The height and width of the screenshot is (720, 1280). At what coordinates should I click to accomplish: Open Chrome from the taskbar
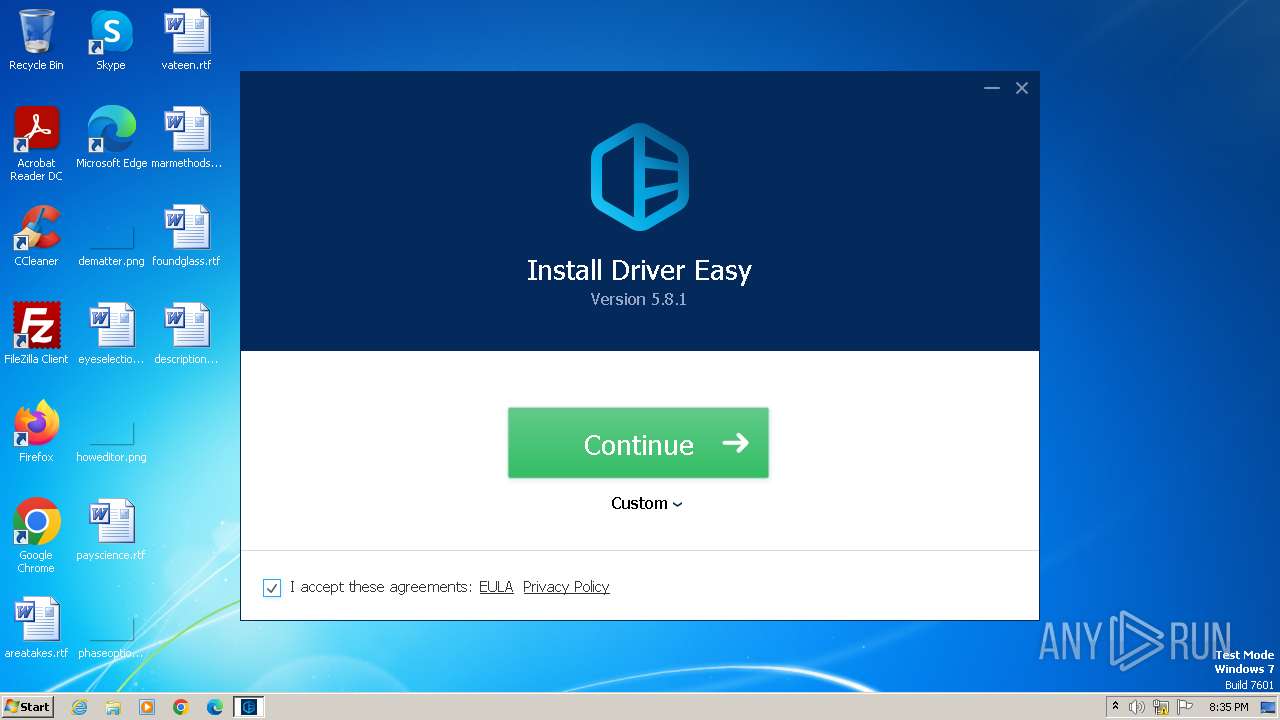[181, 707]
